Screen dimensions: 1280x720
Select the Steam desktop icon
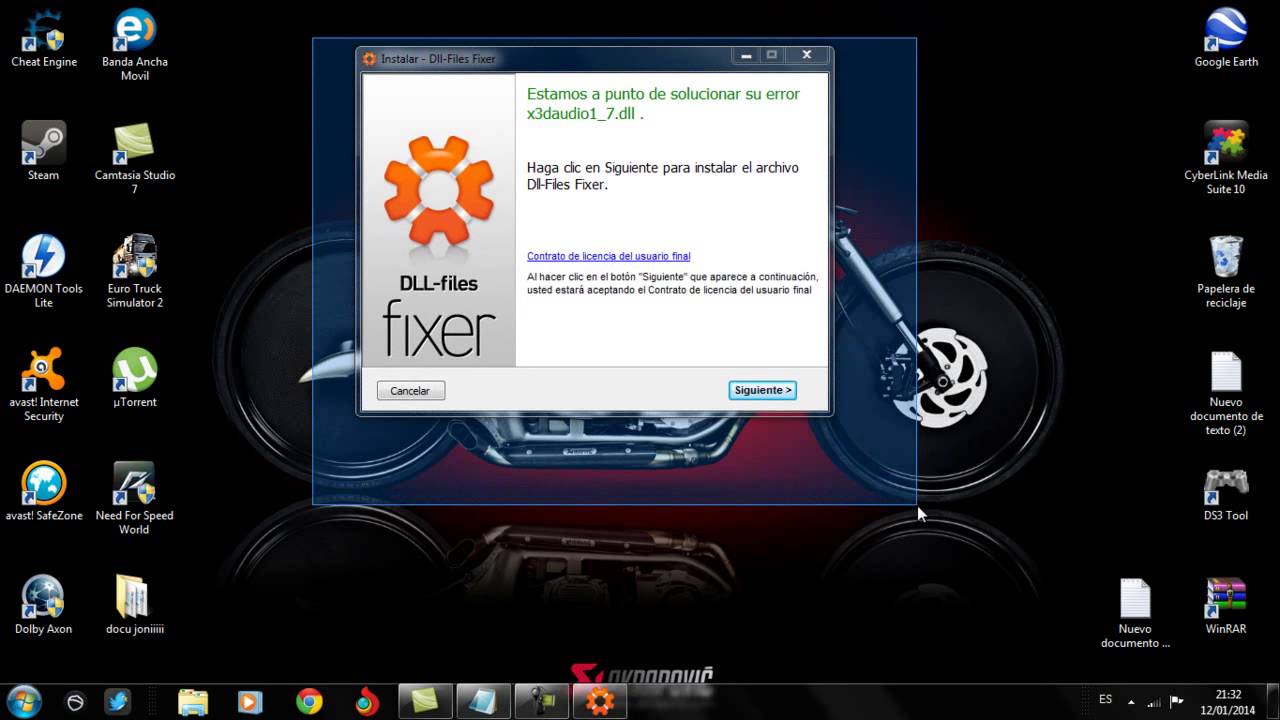pos(44,152)
